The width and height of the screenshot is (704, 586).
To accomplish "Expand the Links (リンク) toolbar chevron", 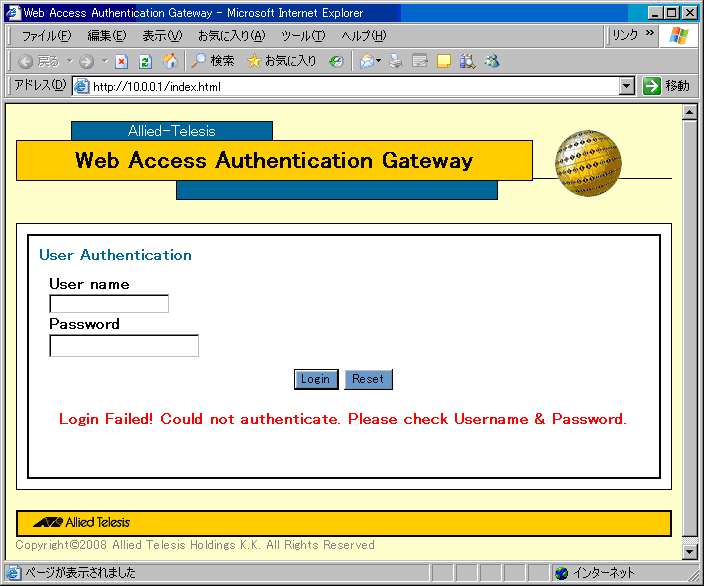I will pyautogui.click(x=650, y=33).
